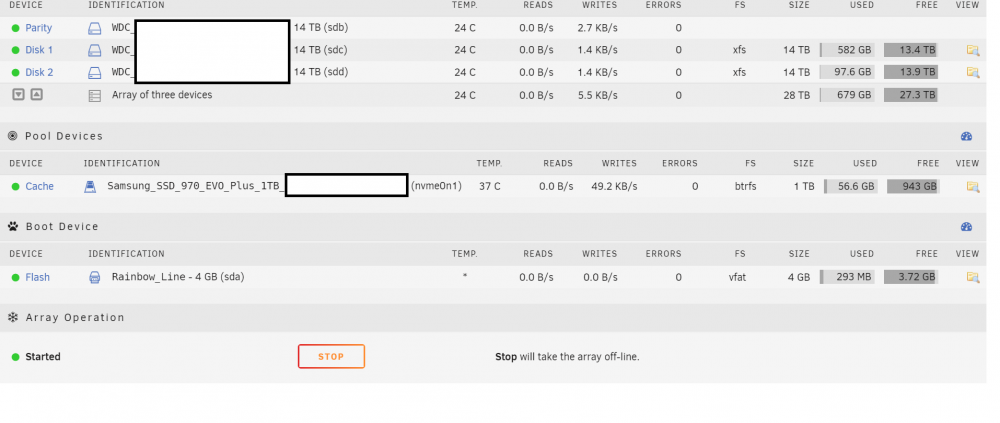Click the Cache writes value 49.2 KB/s
Viewport: 1000px width, 423px height.
[614, 186]
